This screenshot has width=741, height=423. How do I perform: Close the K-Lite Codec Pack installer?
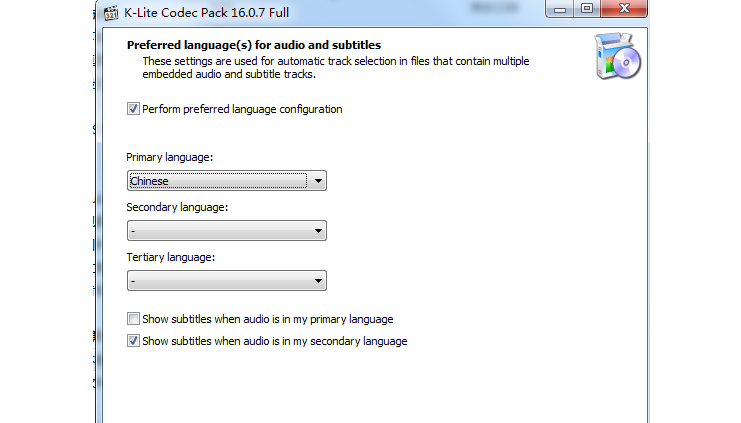tap(624, 9)
